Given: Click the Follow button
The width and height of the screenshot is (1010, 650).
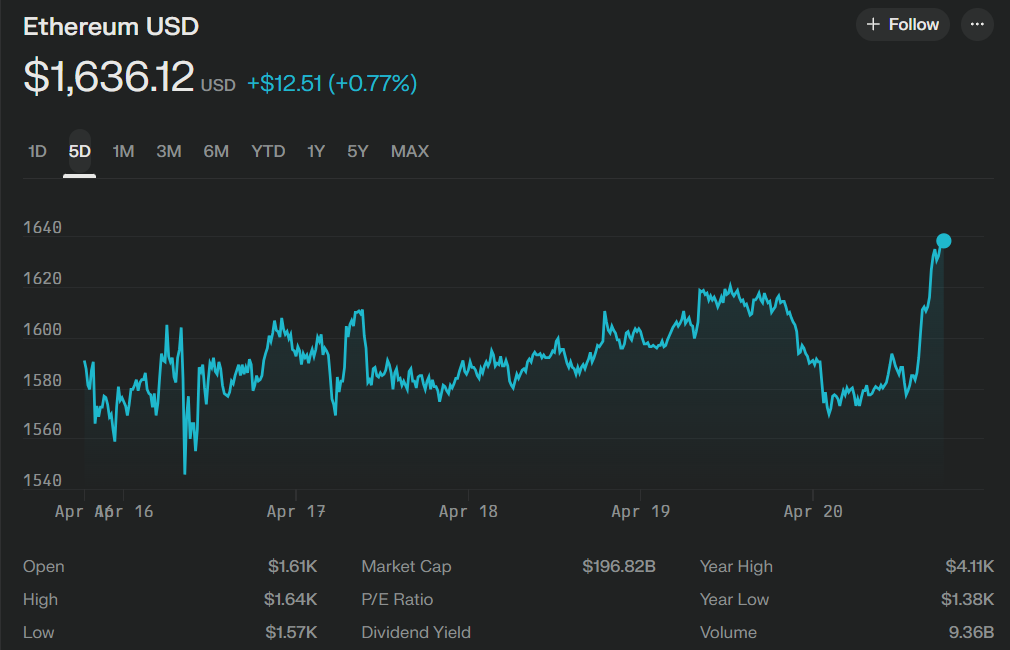Looking at the screenshot, I should [x=902, y=25].
